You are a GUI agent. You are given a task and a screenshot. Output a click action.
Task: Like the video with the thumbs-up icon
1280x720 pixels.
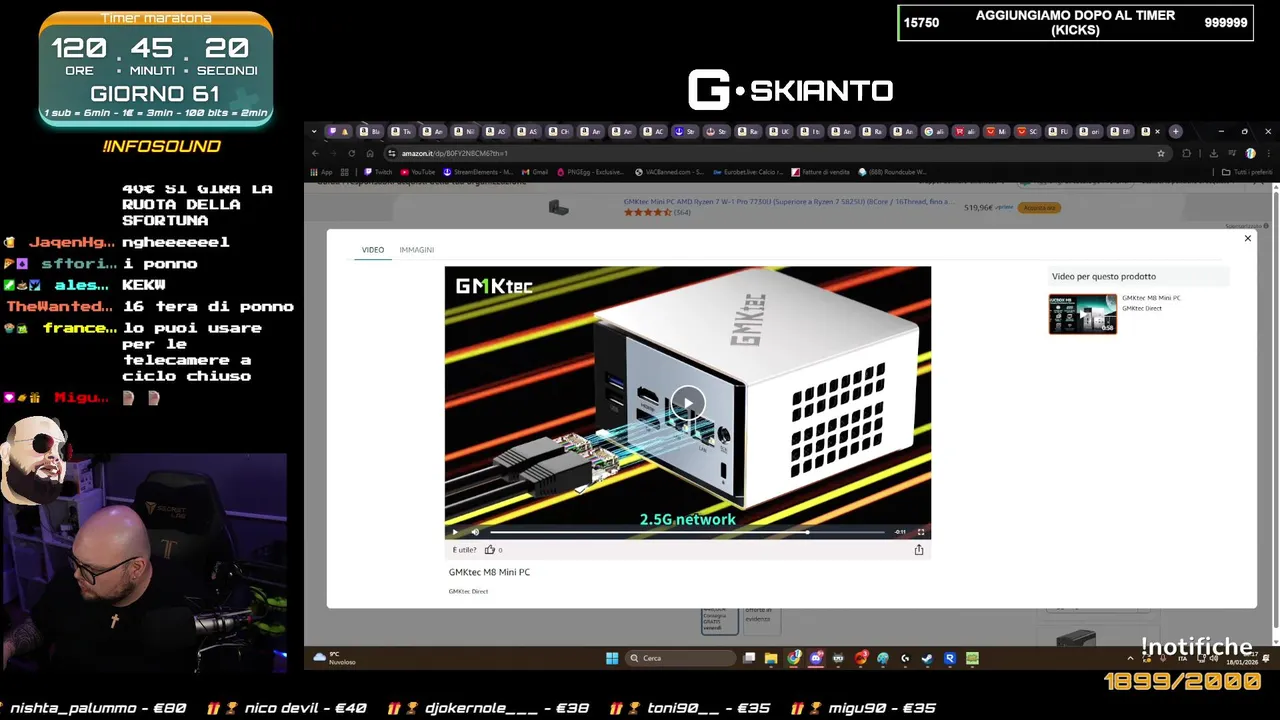click(490, 549)
